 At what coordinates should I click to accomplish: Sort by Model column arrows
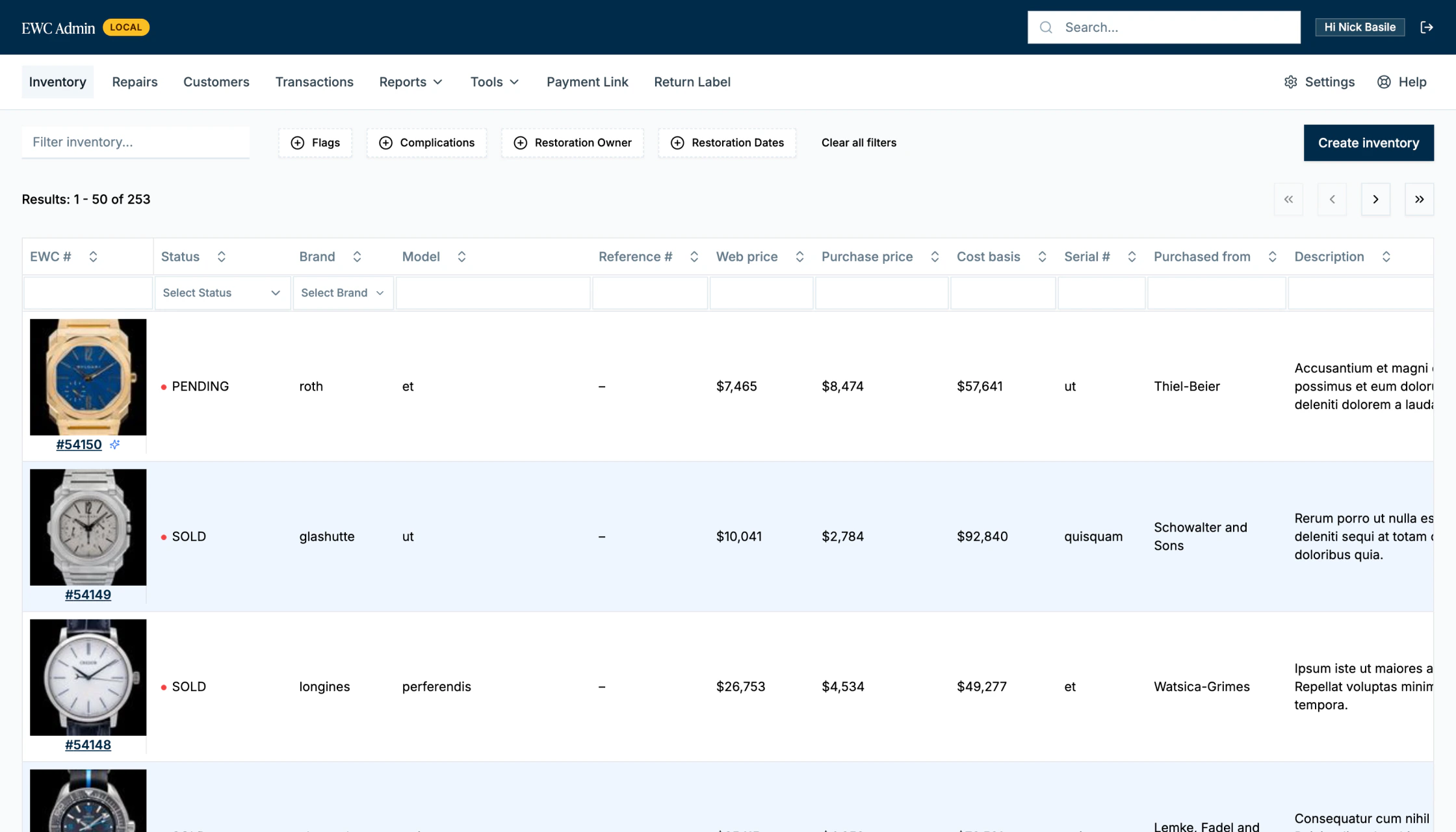coord(461,257)
